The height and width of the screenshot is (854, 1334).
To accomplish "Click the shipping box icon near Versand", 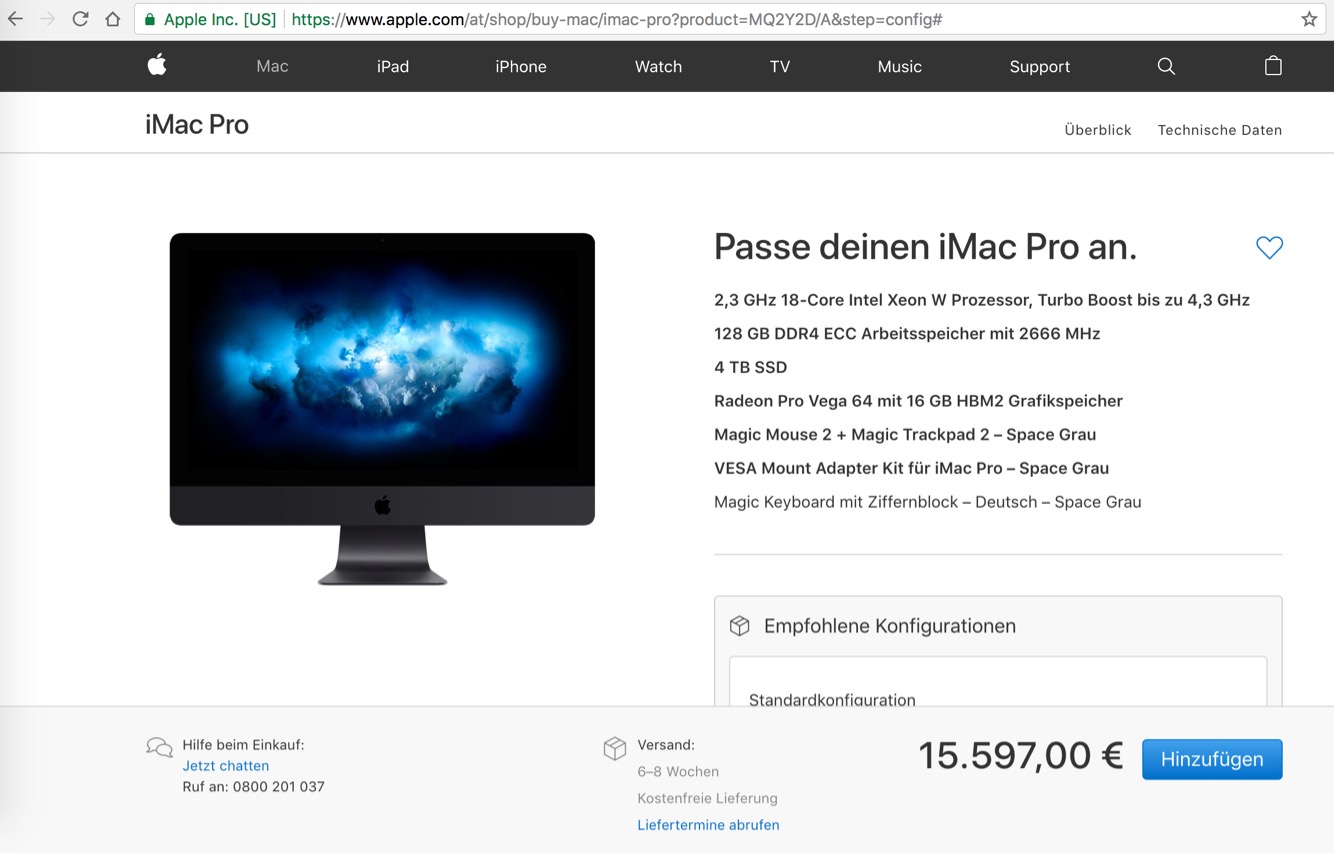I will click(x=615, y=748).
